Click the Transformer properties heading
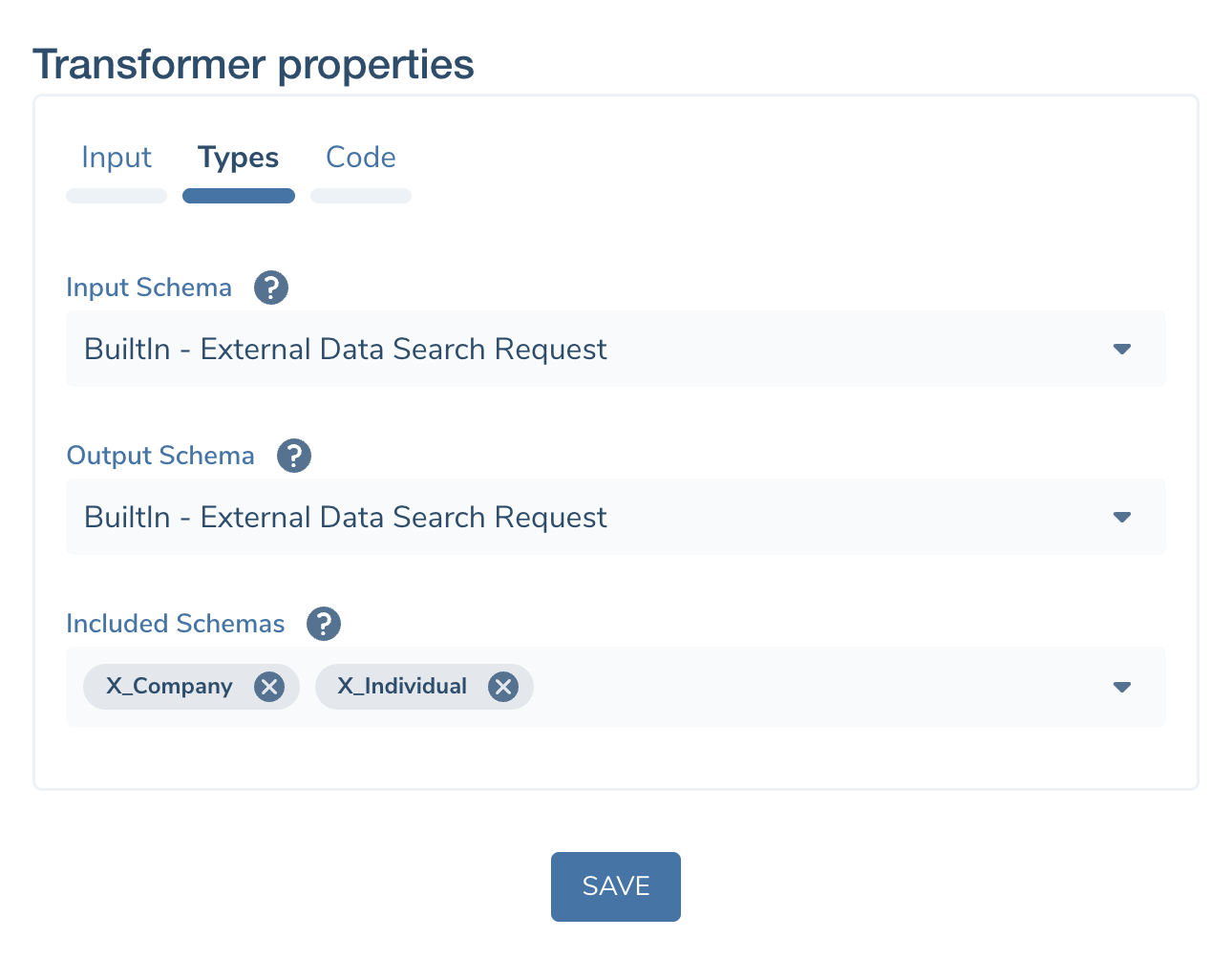This screenshot has height=959, width=1232. [253, 64]
